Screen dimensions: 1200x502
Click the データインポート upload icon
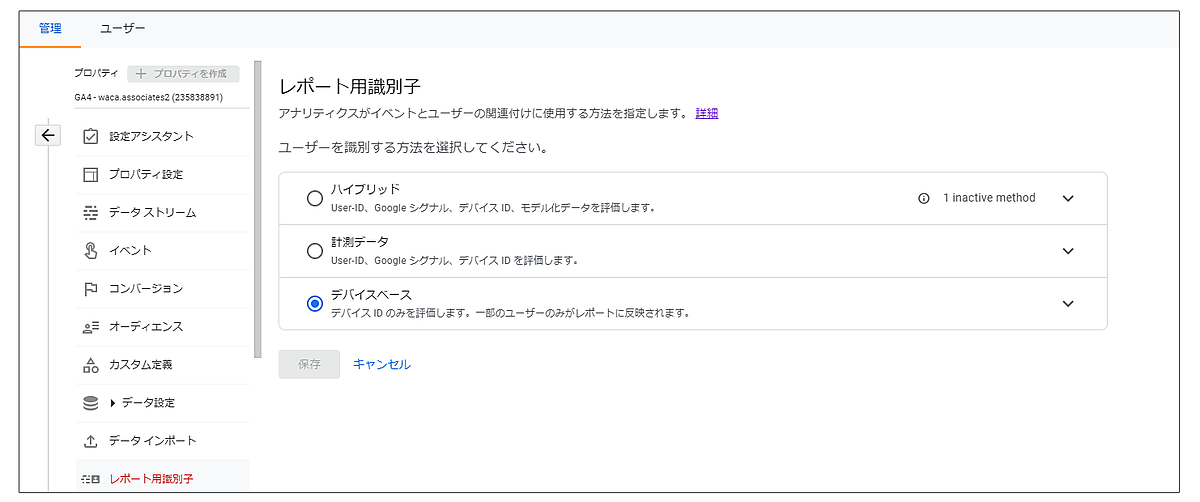[x=91, y=441]
